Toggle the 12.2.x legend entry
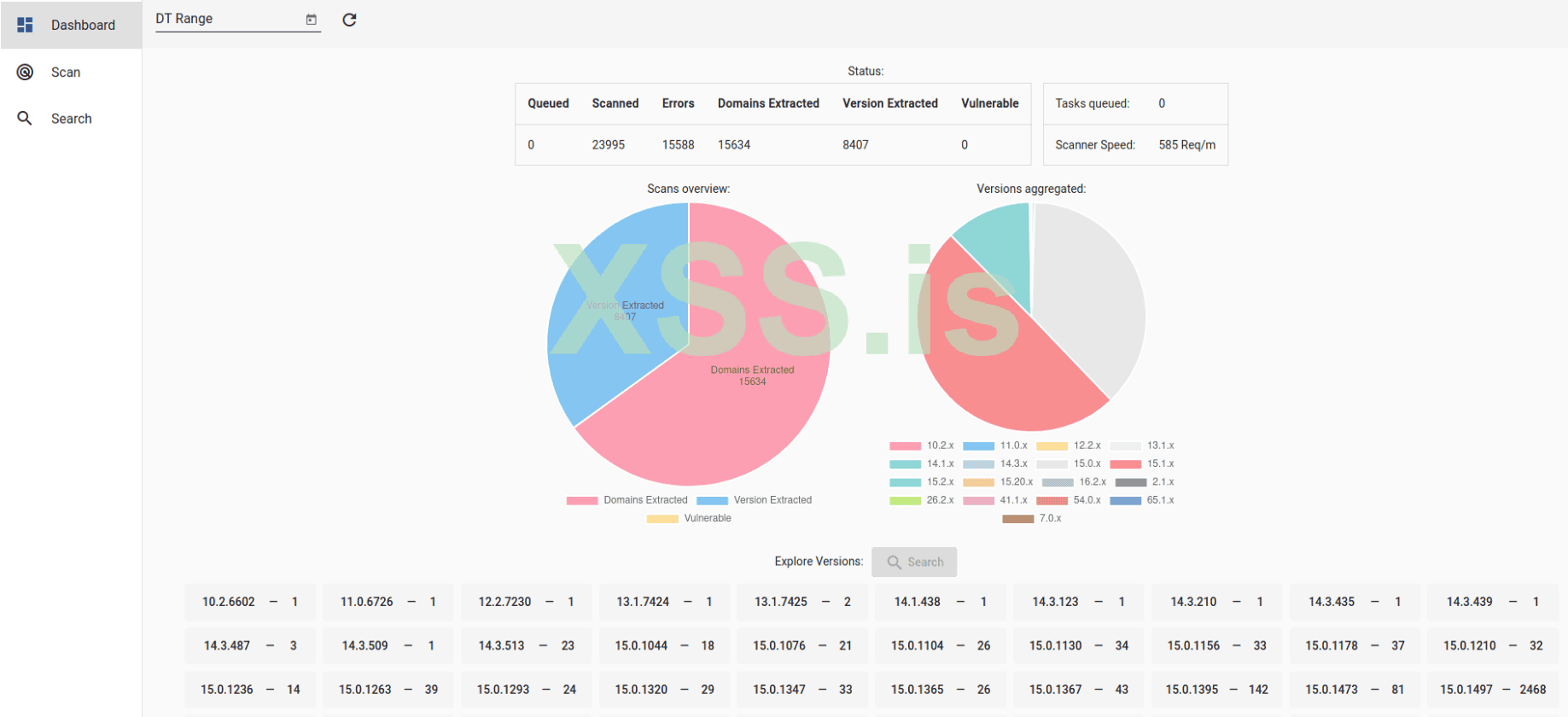 coord(1069,446)
